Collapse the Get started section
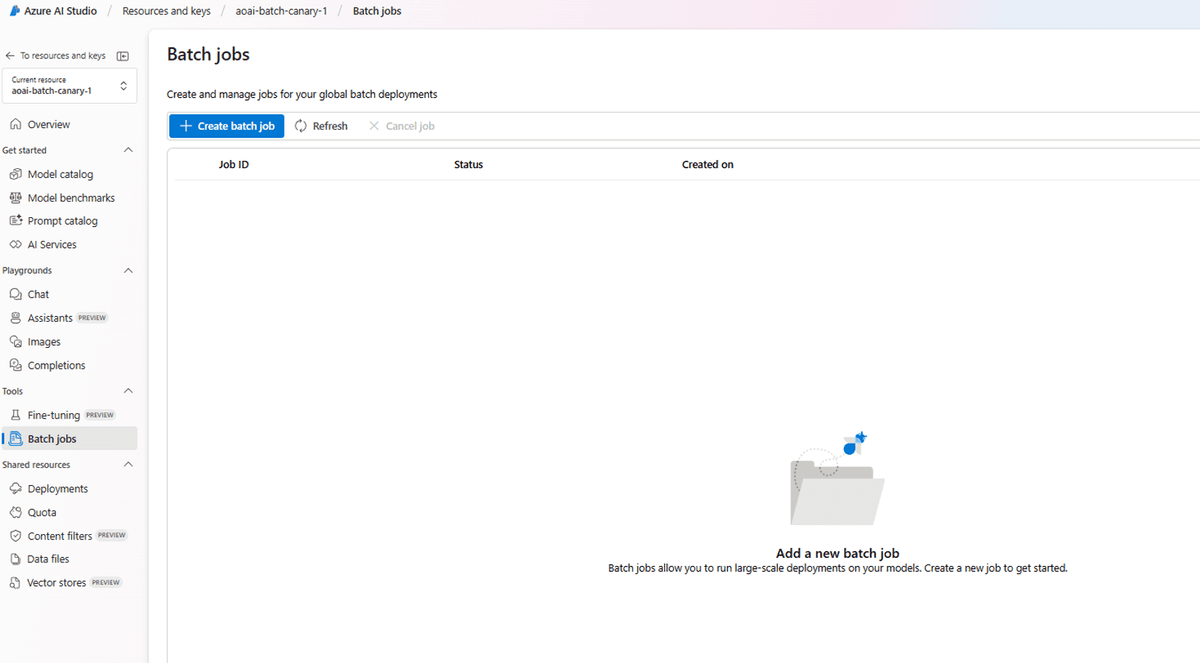The width and height of the screenshot is (1200, 663). pos(127,149)
